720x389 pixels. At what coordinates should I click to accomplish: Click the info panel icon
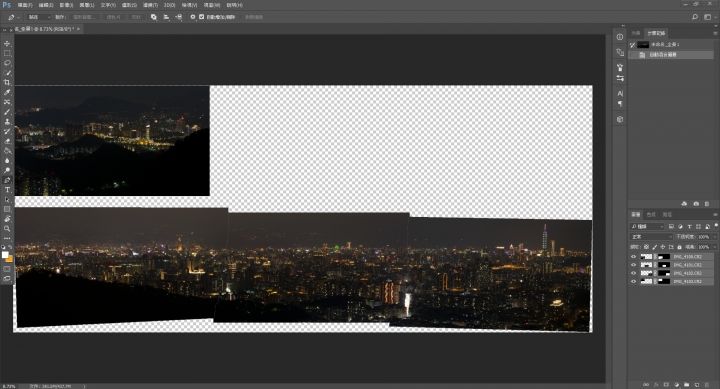[620, 37]
